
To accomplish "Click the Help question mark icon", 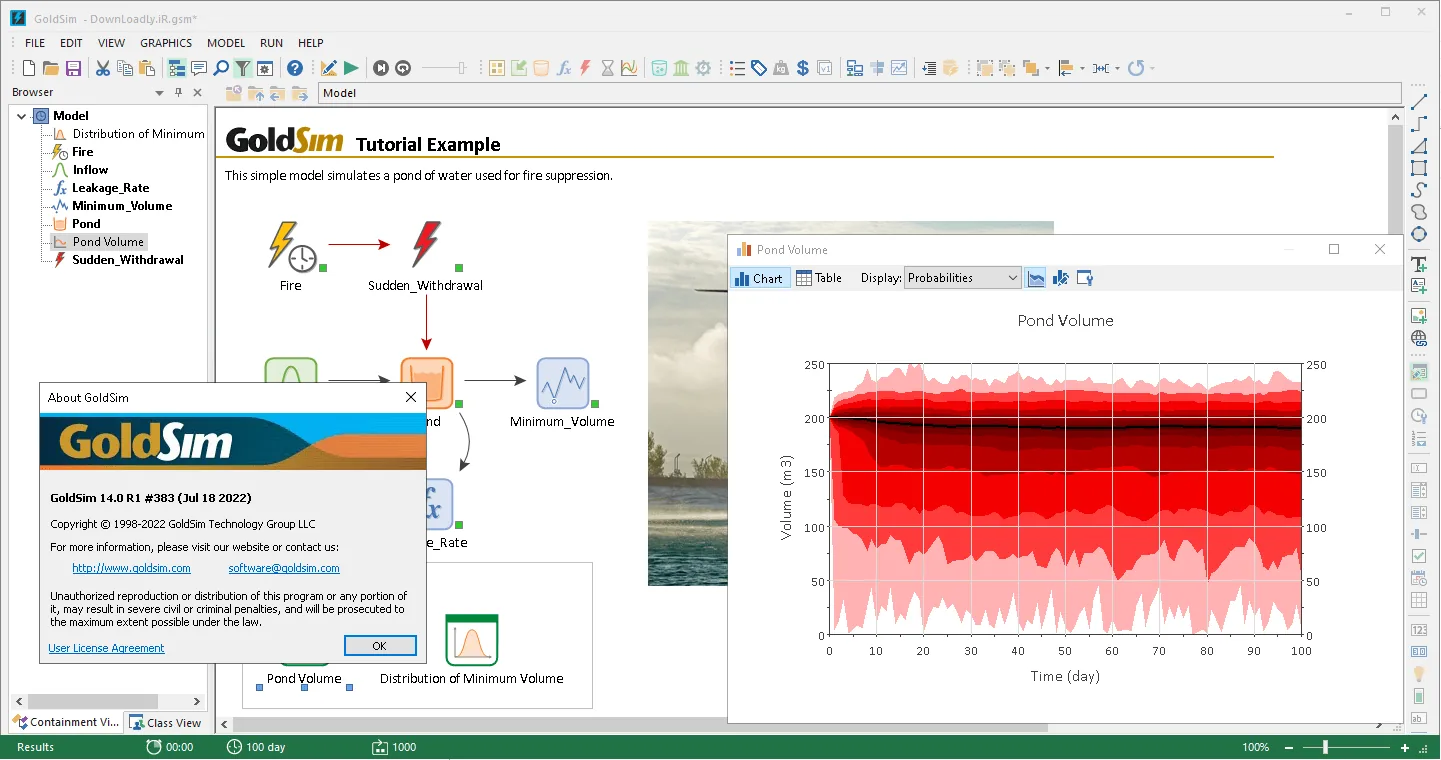I will tap(295, 68).
